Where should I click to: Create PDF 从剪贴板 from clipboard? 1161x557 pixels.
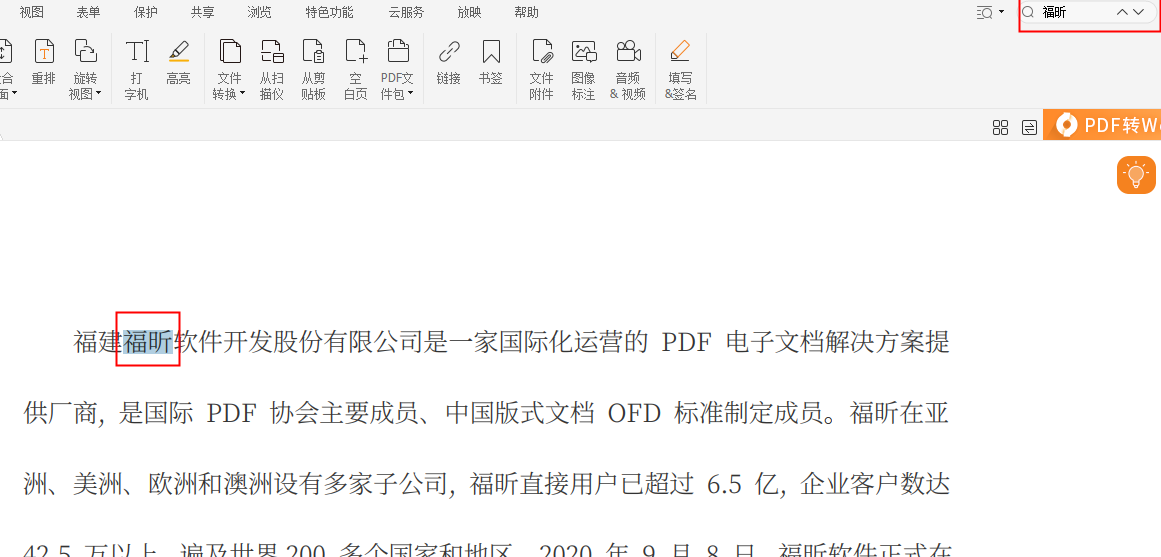pos(314,70)
